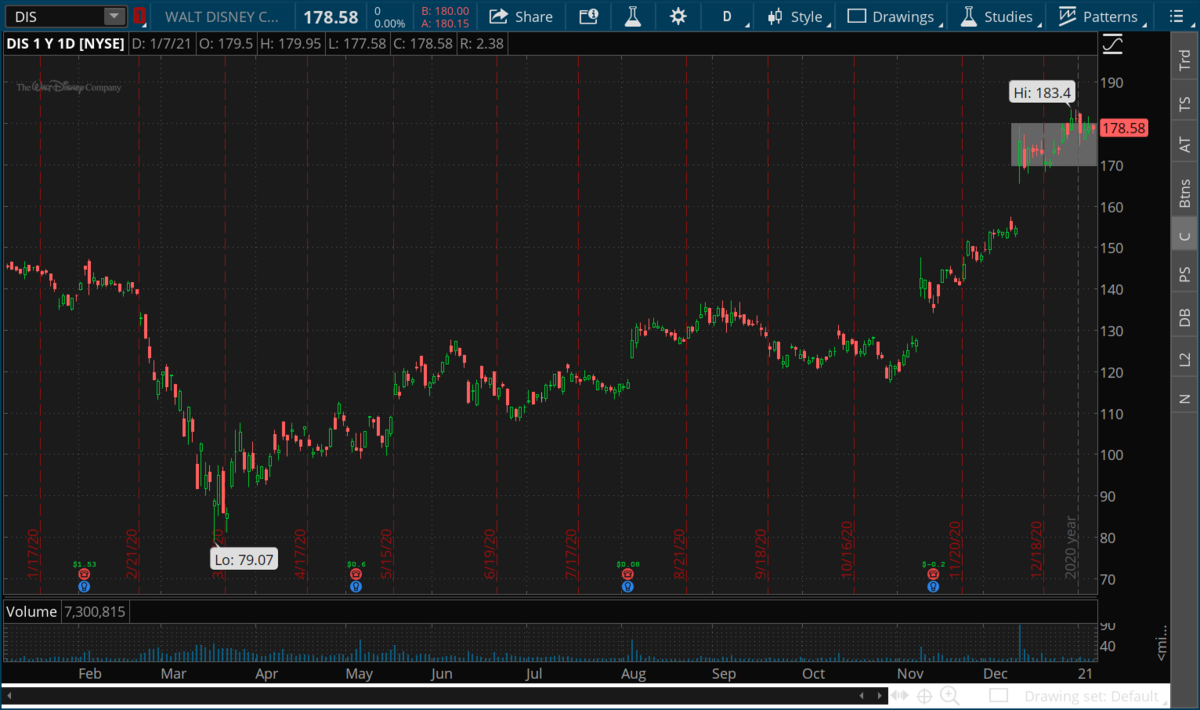Open the L2 sidebar tab
Screen dimensions: 1200x710
(x=1185, y=358)
